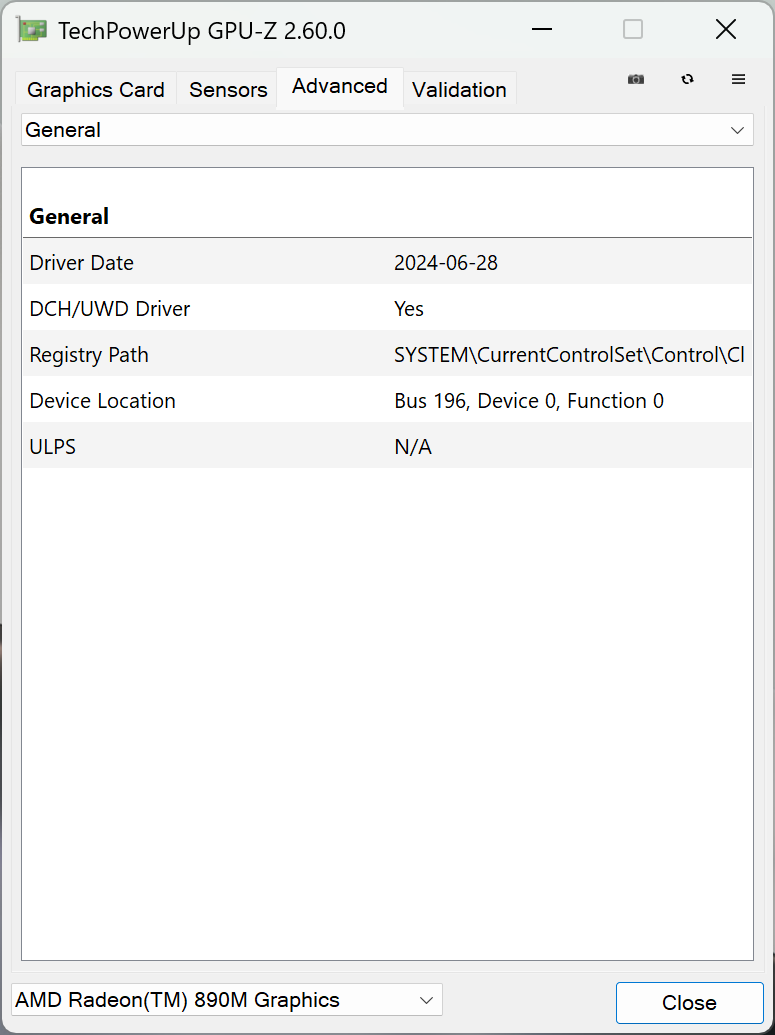Open the General section dropdown

click(x=387, y=130)
